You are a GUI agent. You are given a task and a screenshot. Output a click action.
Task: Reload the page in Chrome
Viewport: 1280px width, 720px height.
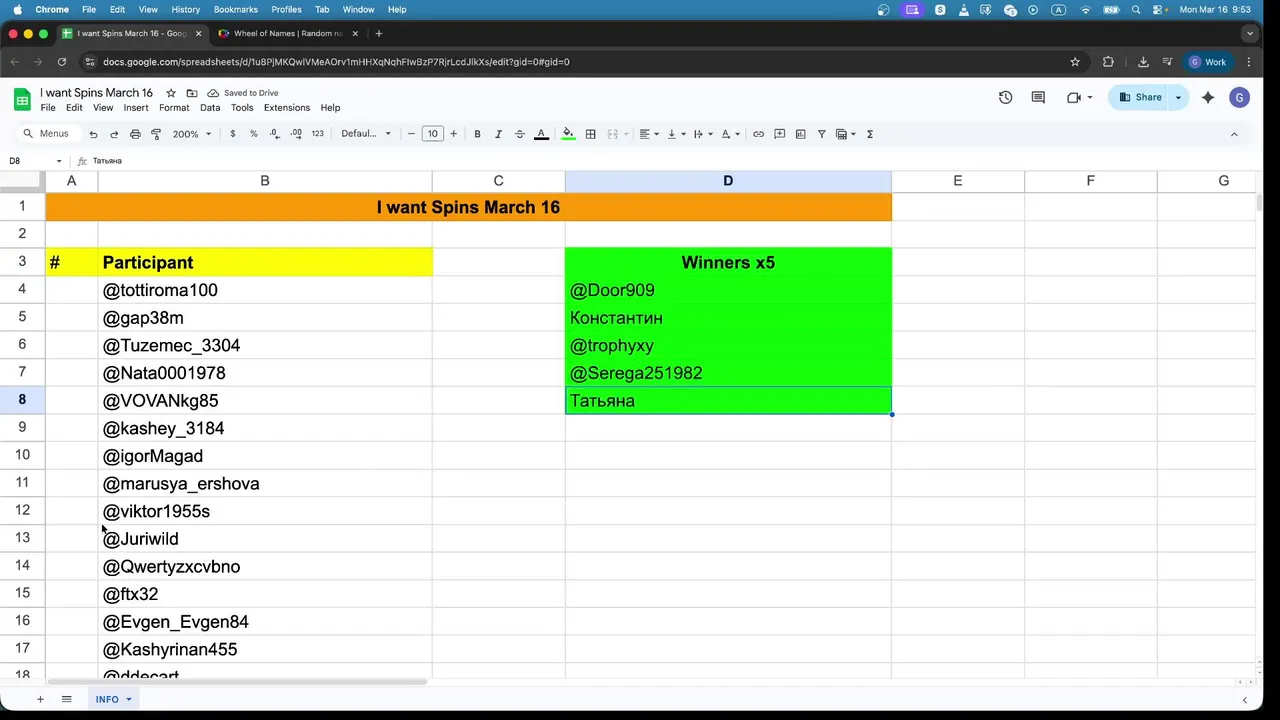click(62, 62)
